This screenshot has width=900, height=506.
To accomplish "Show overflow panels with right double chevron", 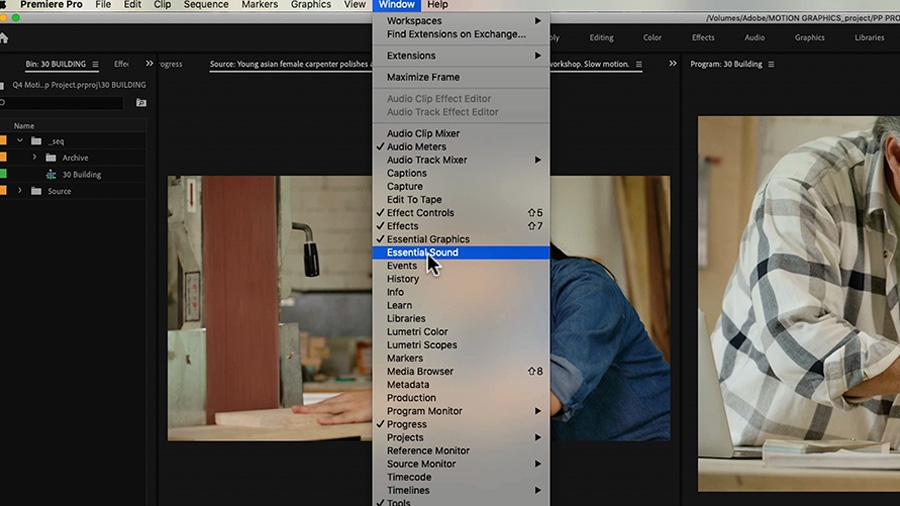I will coord(673,64).
